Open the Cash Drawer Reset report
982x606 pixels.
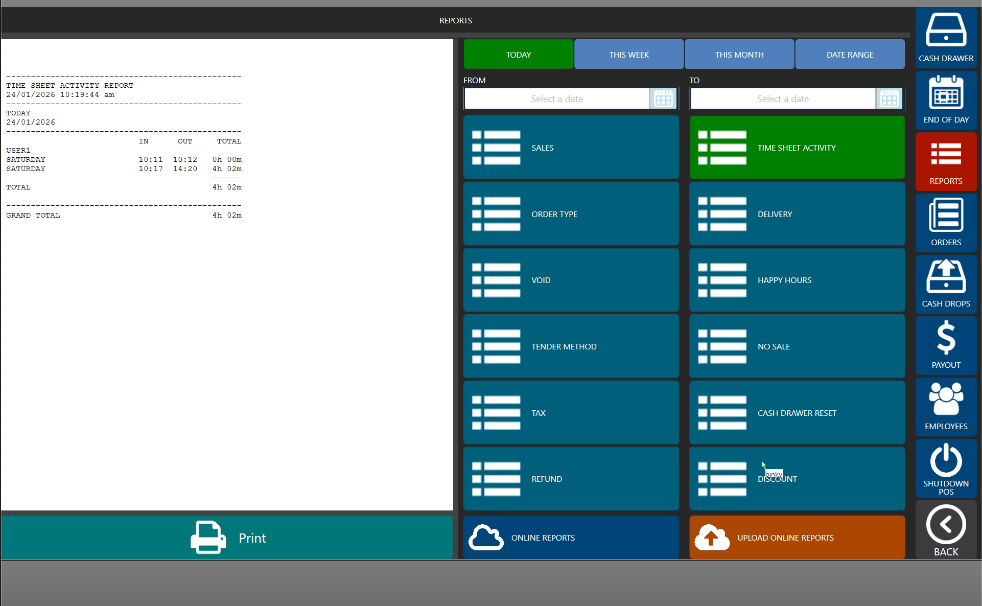point(797,413)
